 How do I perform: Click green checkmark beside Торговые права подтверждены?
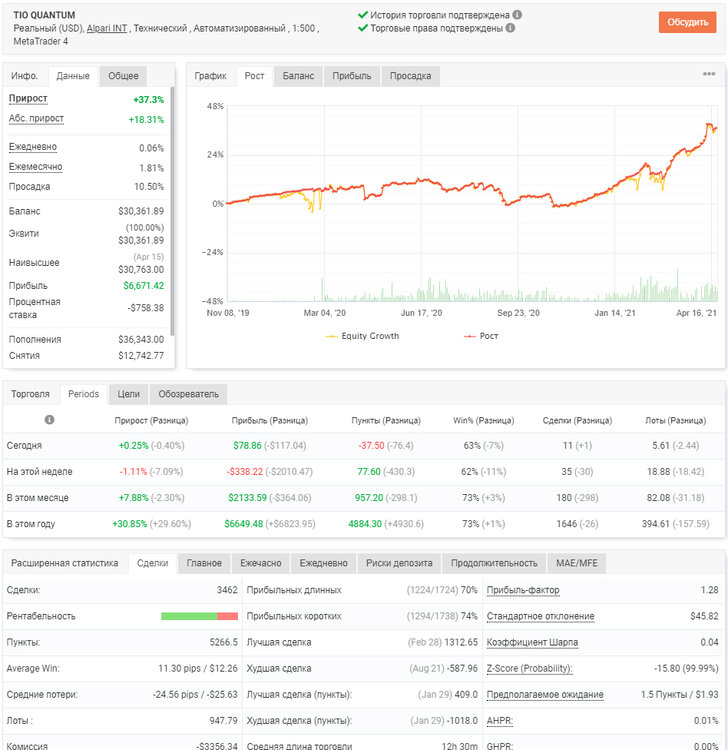[363, 28]
